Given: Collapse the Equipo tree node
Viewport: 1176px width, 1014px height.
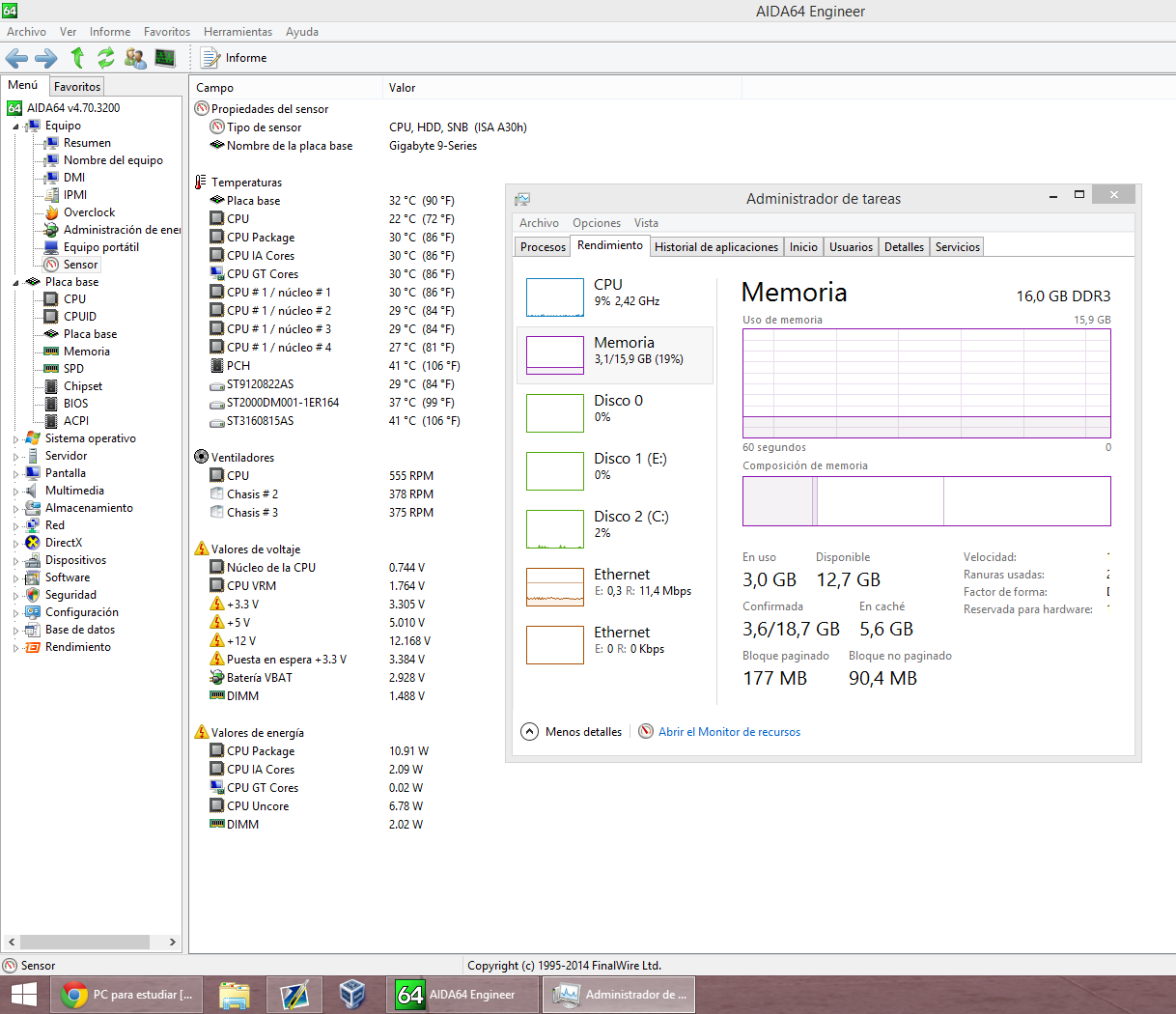Looking at the screenshot, I should tap(15, 127).
